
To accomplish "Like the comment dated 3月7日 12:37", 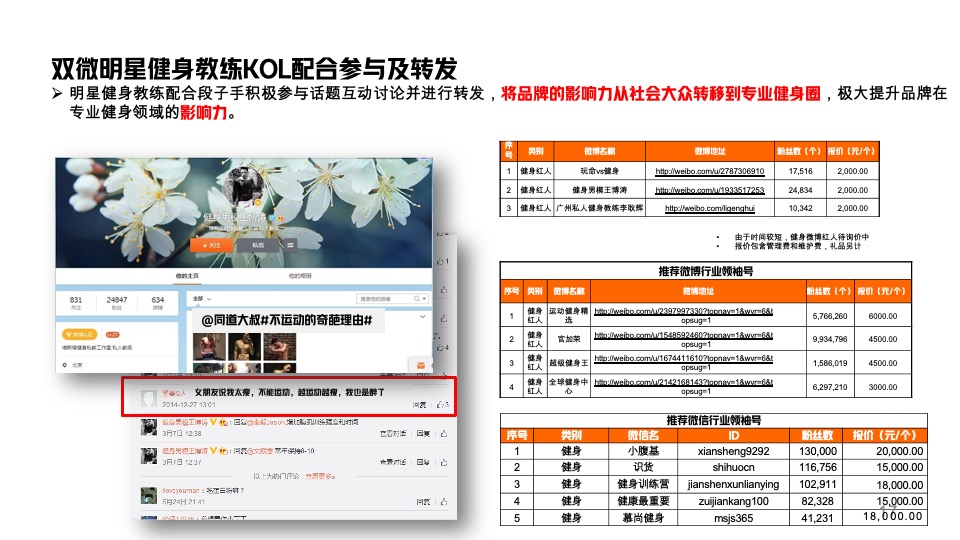I will (444, 462).
